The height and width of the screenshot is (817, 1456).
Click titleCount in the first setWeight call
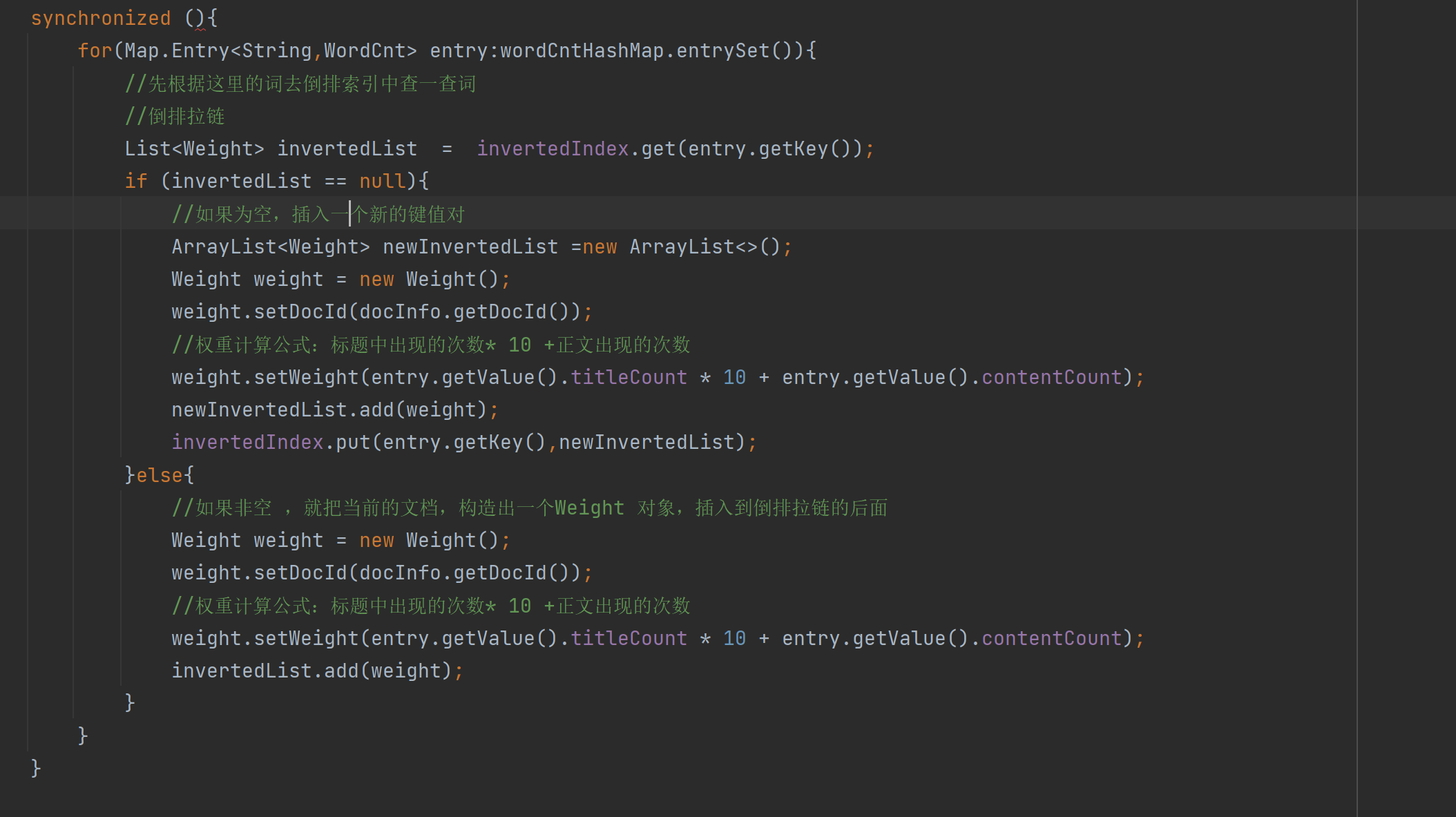[629, 377]
